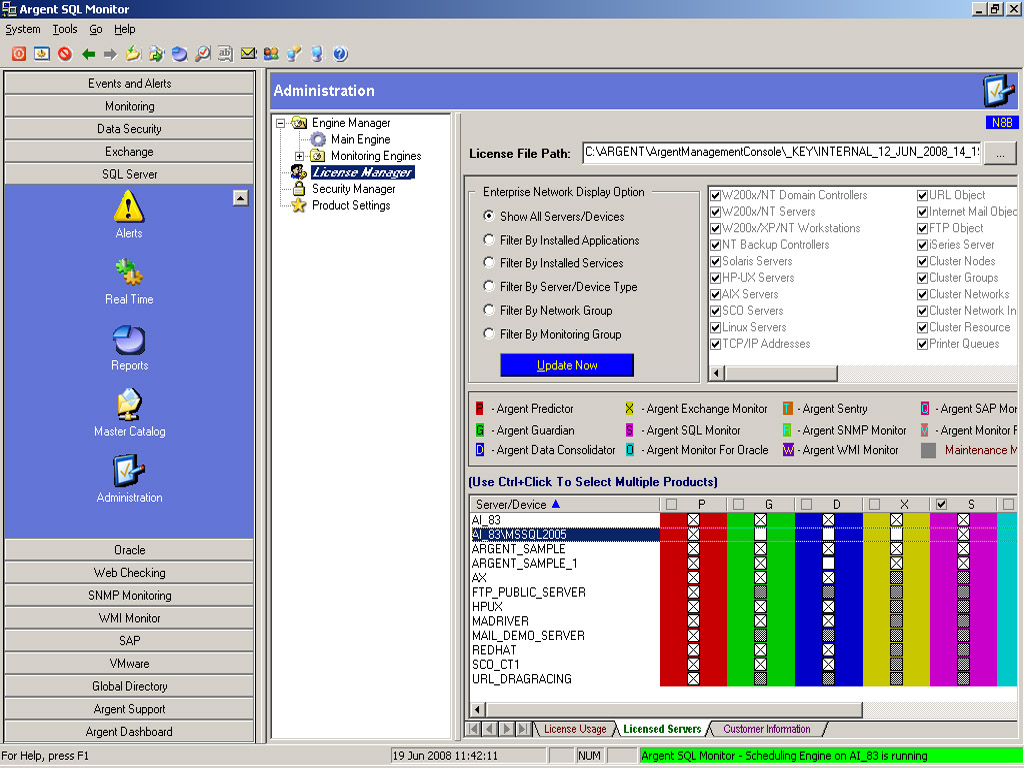Click the magnifier with checkmark toolbar icon

tap(203, 54)
